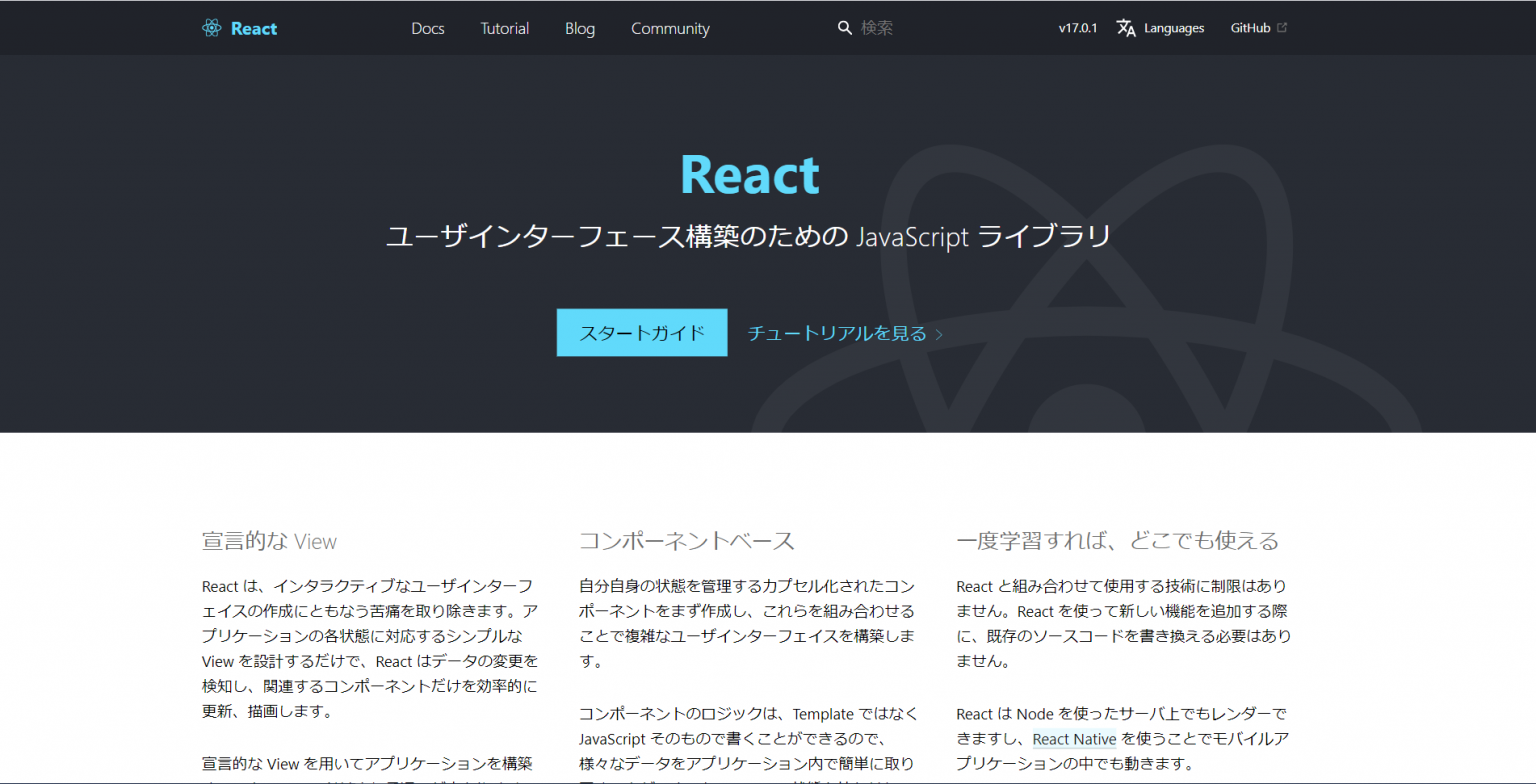Click the 一度学習すれば、どこでも使える heading

pyautogui.click(x=1118, y=542)
